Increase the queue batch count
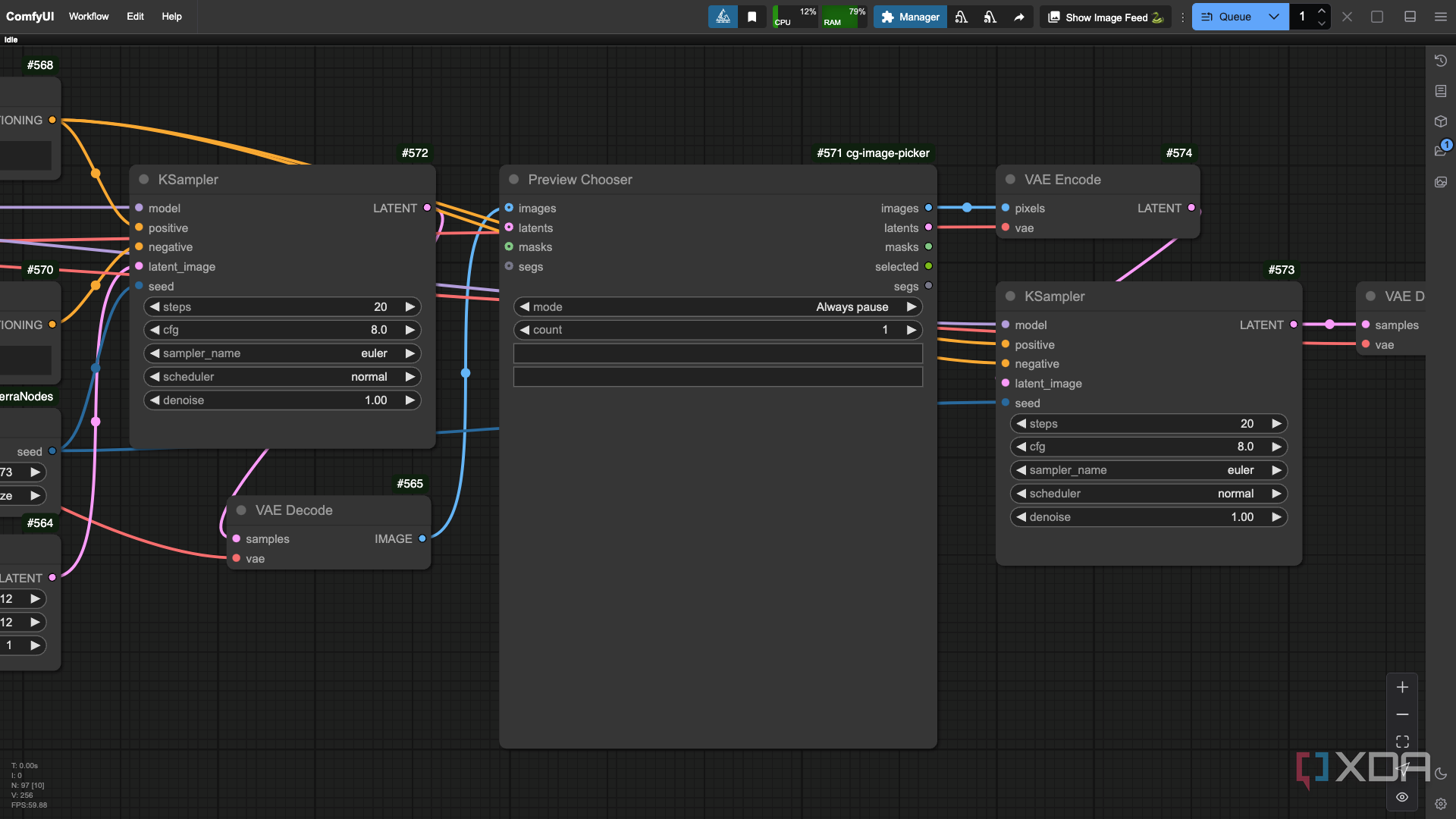This screenshot has height=819, width=1456. point(1322,11)
